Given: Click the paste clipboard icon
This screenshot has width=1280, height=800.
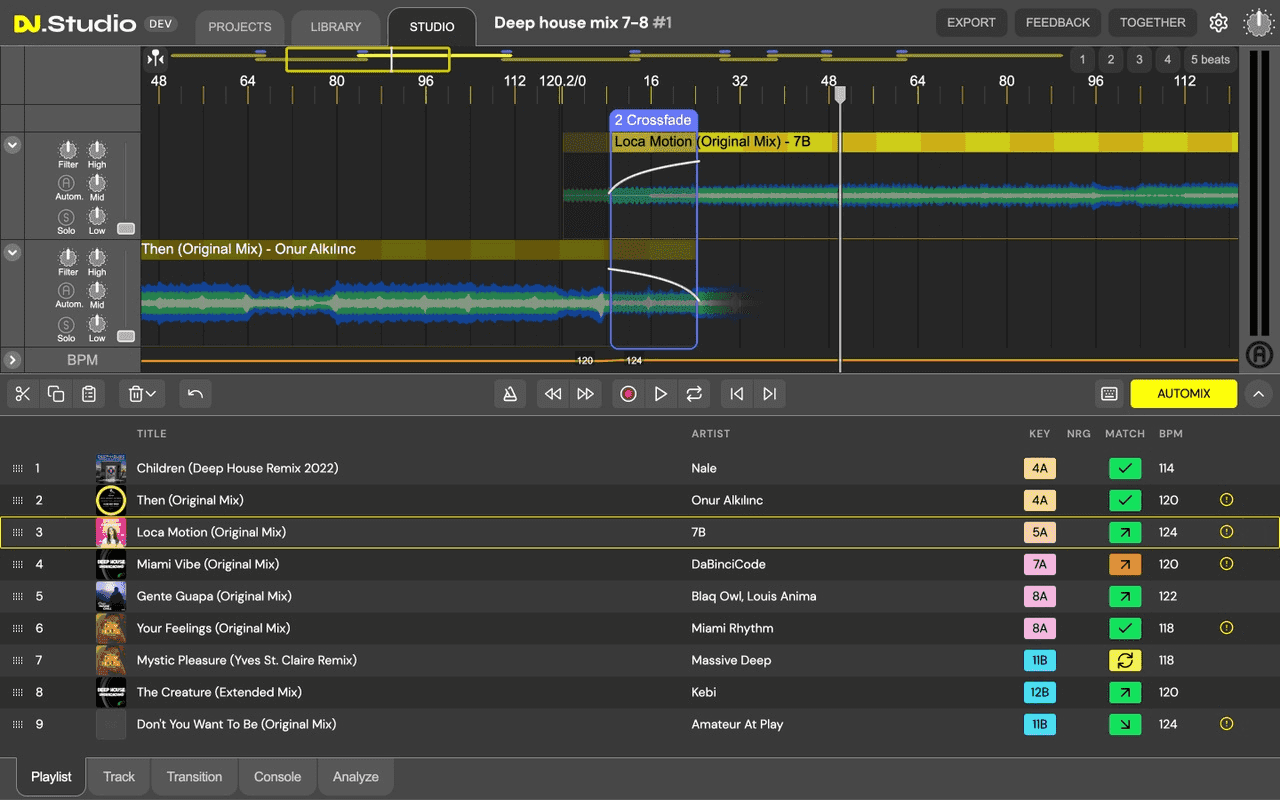Looking at the screenshot, I should click(x=89, y=394).
